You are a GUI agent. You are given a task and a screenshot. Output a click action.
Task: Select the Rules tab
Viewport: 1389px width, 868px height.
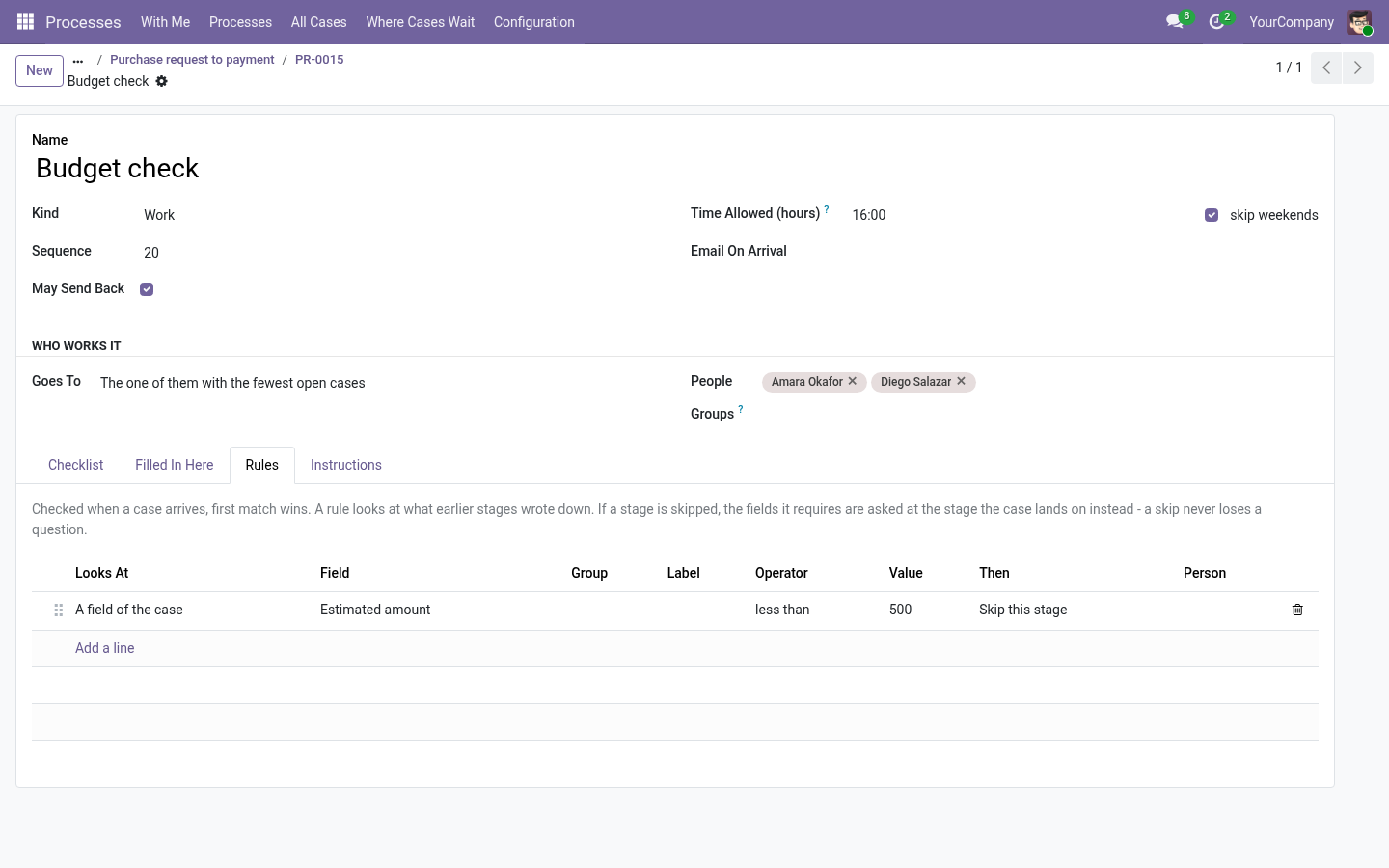pyautogui.click(x=262, y=465)
